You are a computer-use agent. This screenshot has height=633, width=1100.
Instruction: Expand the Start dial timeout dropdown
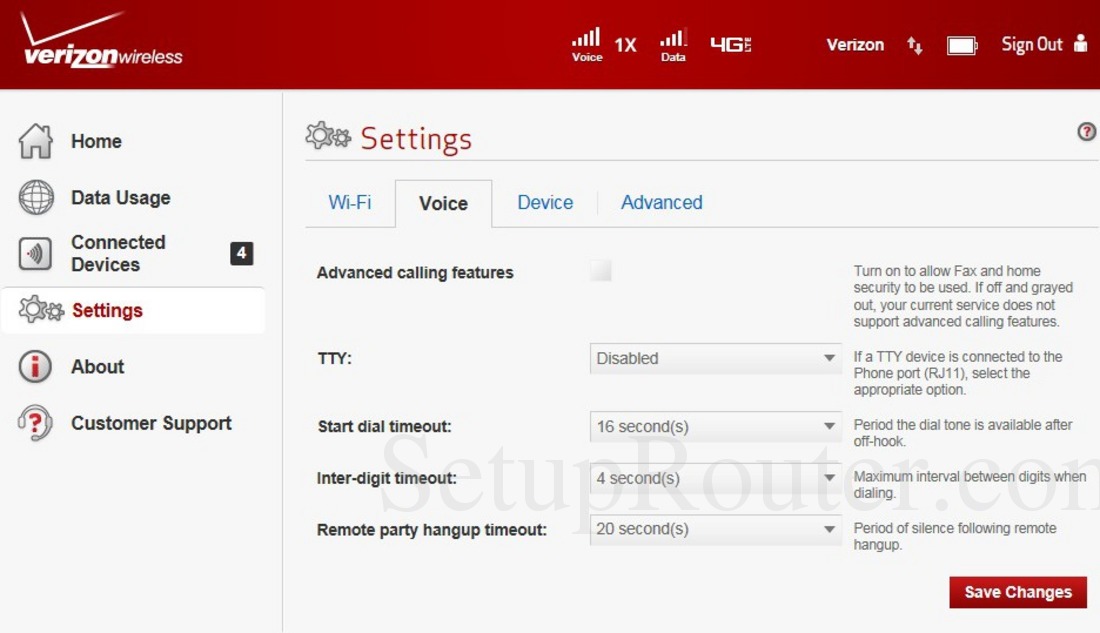coord(714,426)
